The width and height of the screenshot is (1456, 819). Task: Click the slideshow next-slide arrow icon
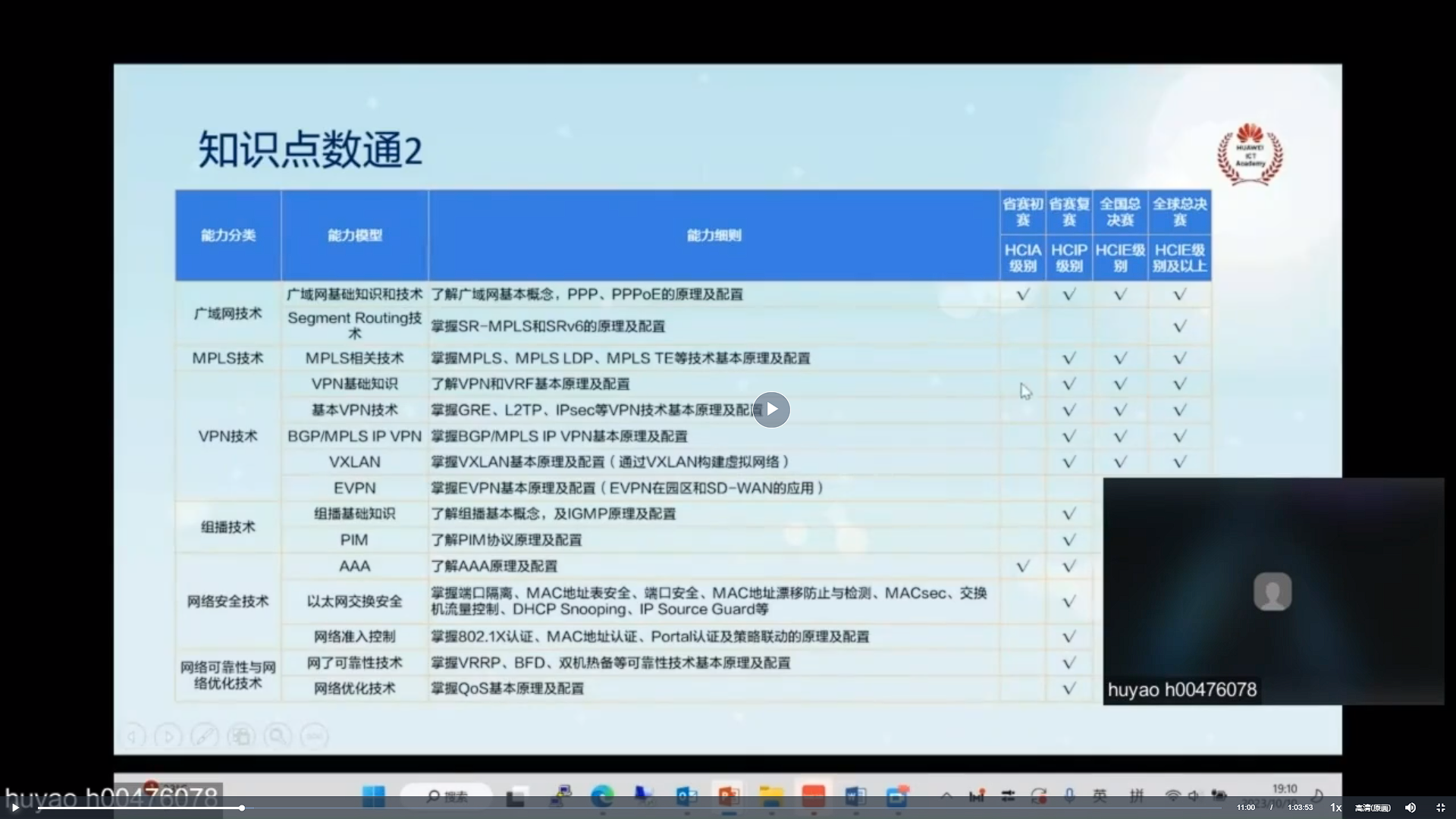[168, 736]
